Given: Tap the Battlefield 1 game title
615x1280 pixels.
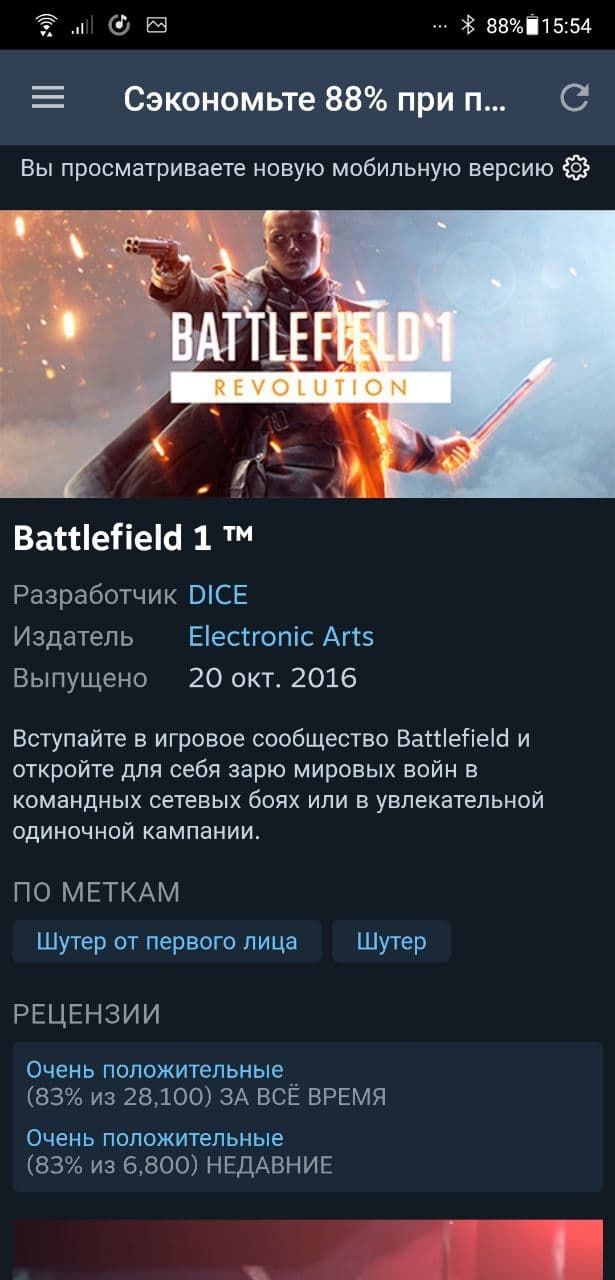Looking at the screenshot, I should tap(133, 538).
